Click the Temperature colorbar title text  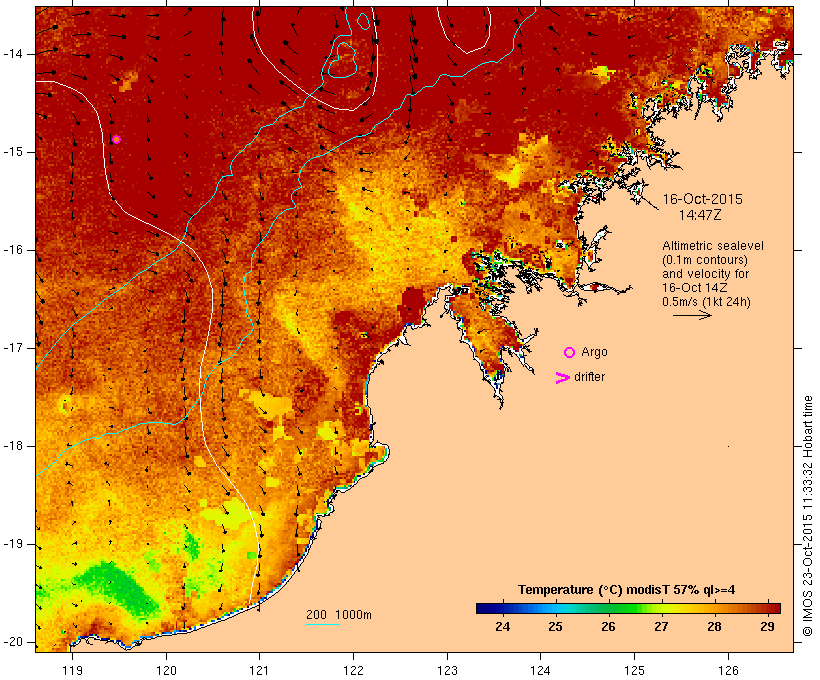pos(627,590)
